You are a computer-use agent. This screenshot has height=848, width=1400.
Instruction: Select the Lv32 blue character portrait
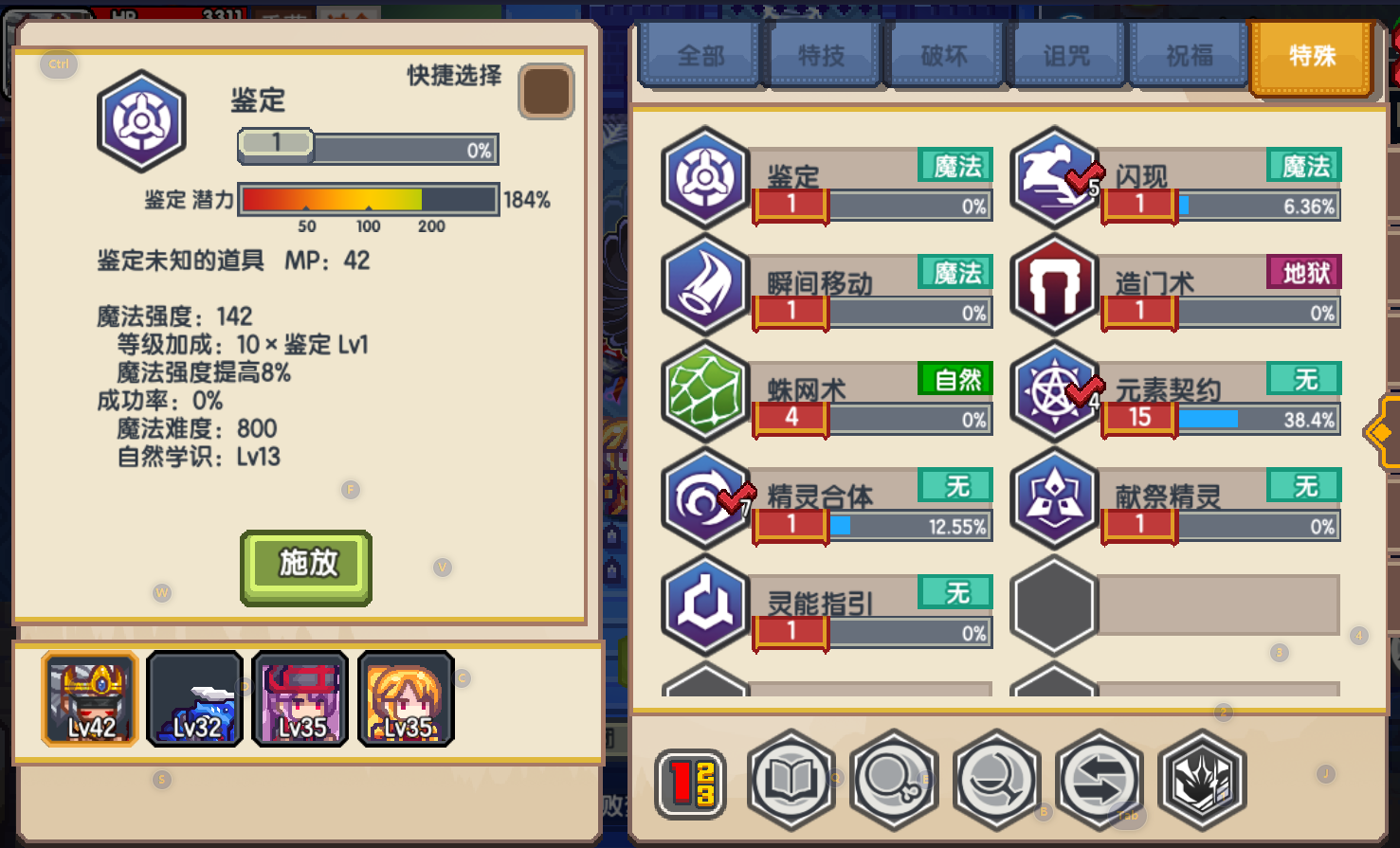coord(195,699)
